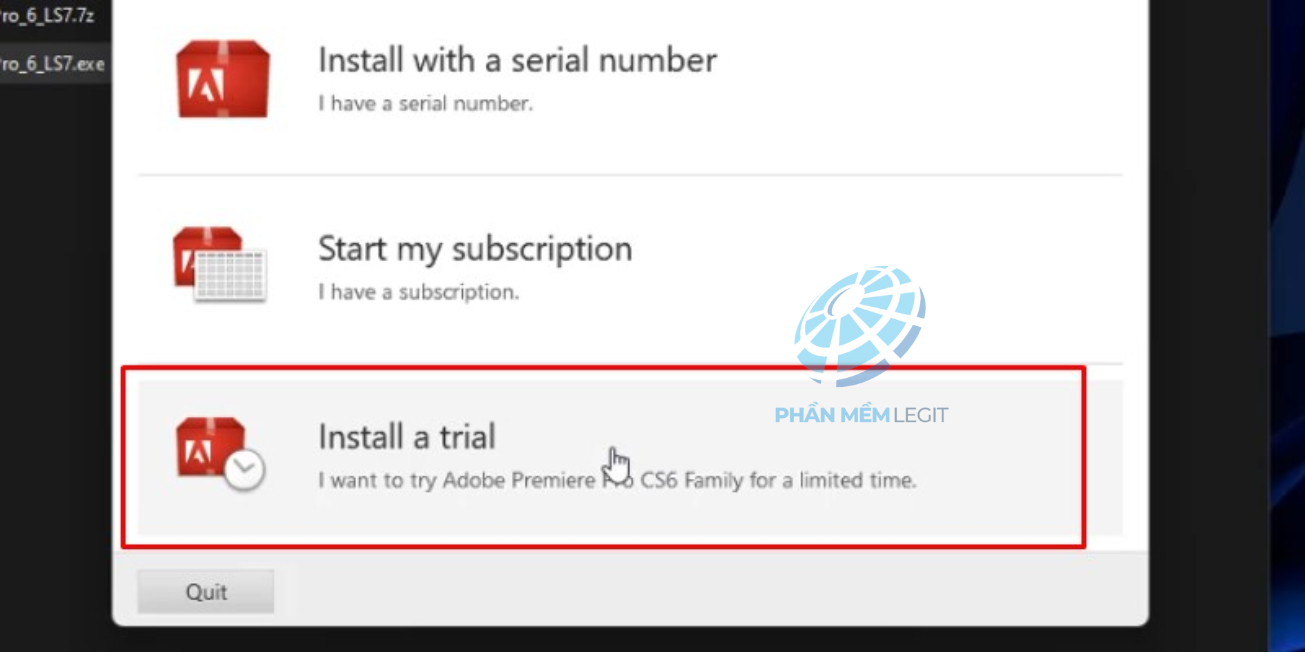Click the red Adobe box serial number icon
The width and height of the screenshot is (1305, 656).
222,79
